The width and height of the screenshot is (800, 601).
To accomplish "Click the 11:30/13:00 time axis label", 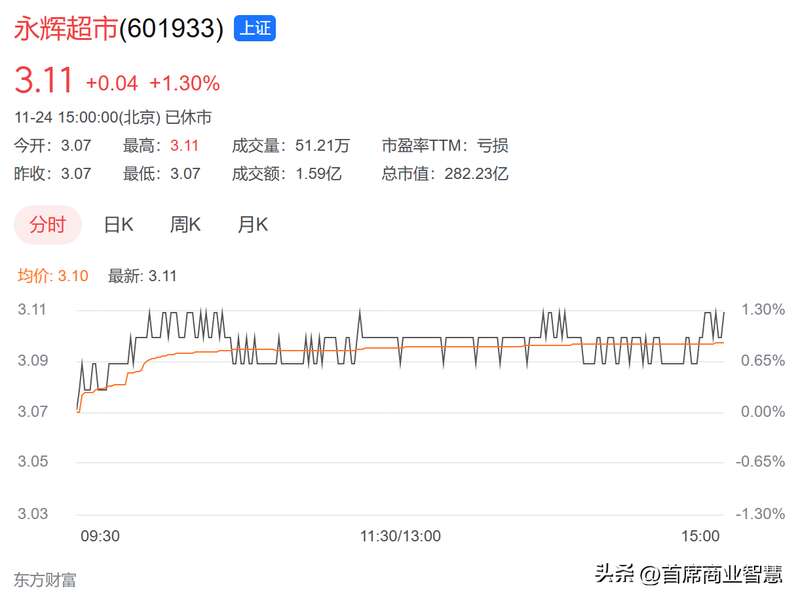I will click(x=401, y=536).
